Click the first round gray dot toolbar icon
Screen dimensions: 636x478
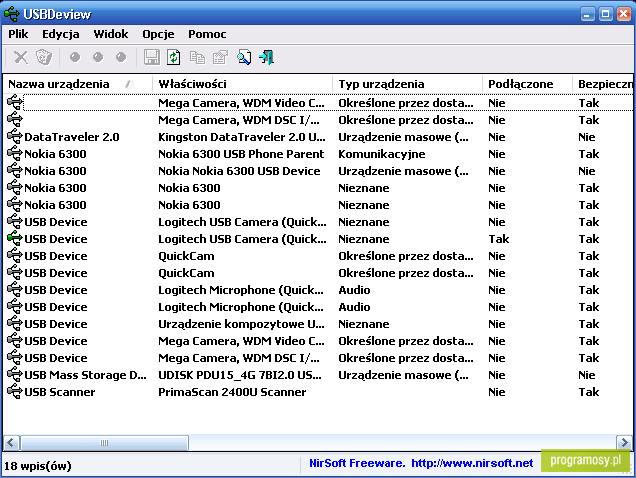point(75,57)
